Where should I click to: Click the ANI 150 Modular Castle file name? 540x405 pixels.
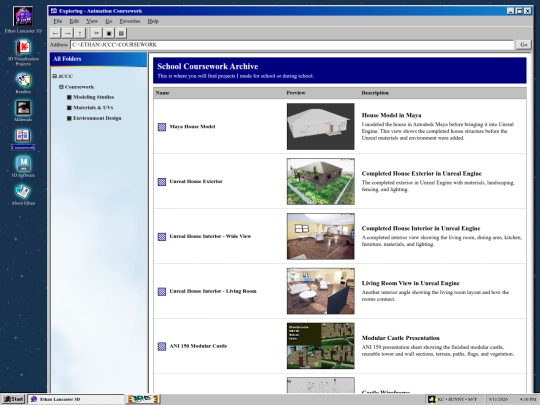pyautogui.click(x=198, y=346)
